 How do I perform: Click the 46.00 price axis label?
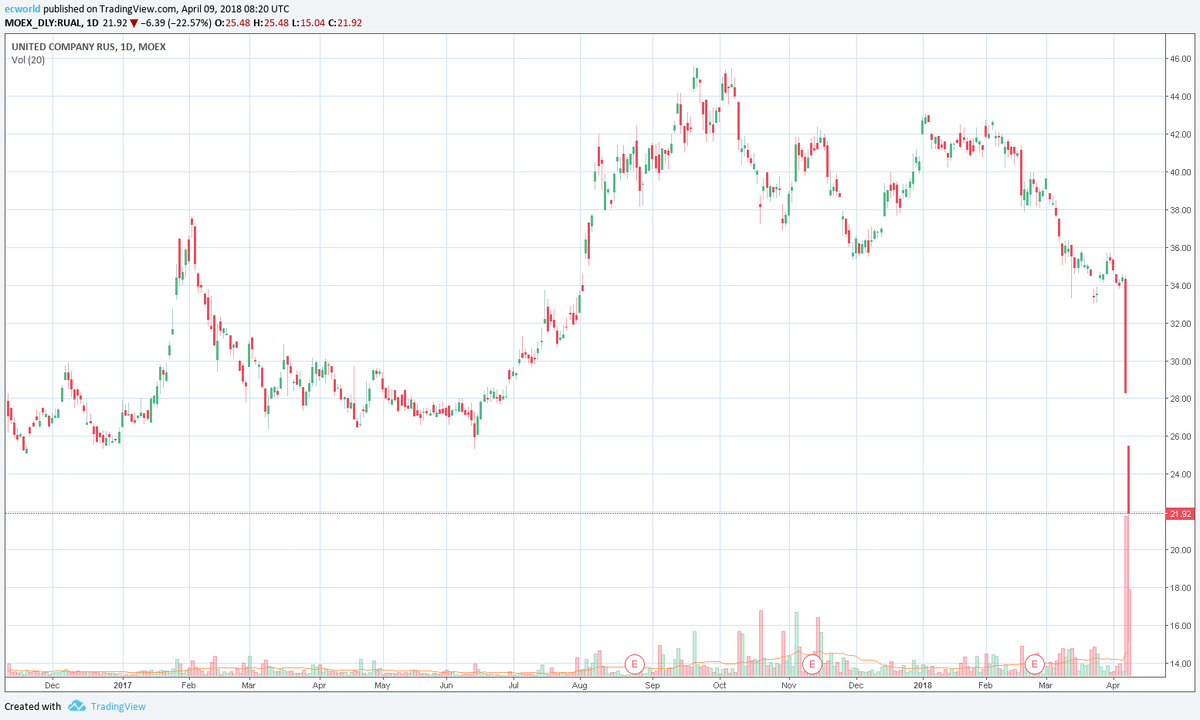click(x=1180, y=60)
